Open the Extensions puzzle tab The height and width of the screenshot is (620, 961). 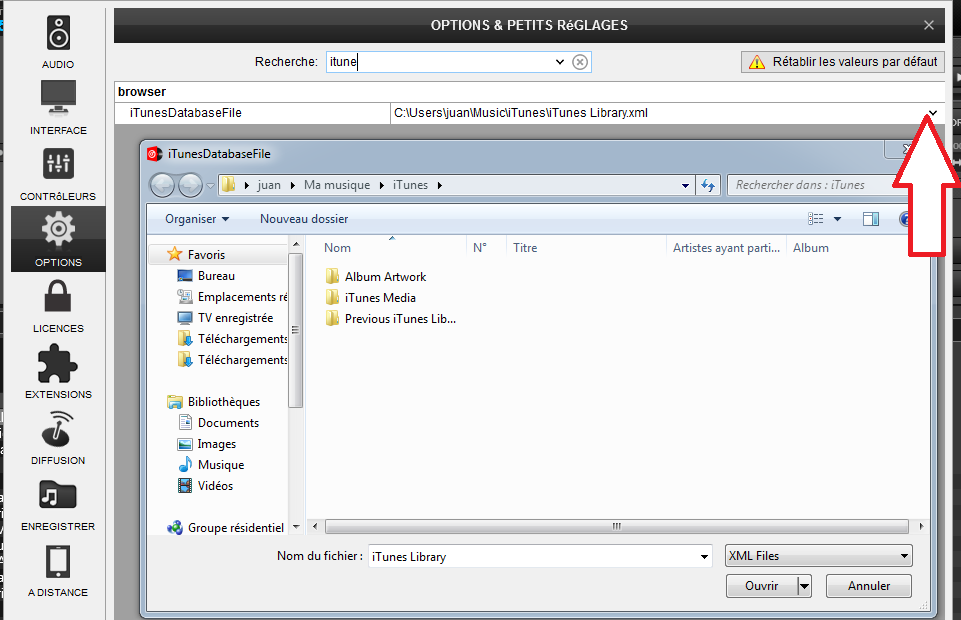[x=58, y=371]
